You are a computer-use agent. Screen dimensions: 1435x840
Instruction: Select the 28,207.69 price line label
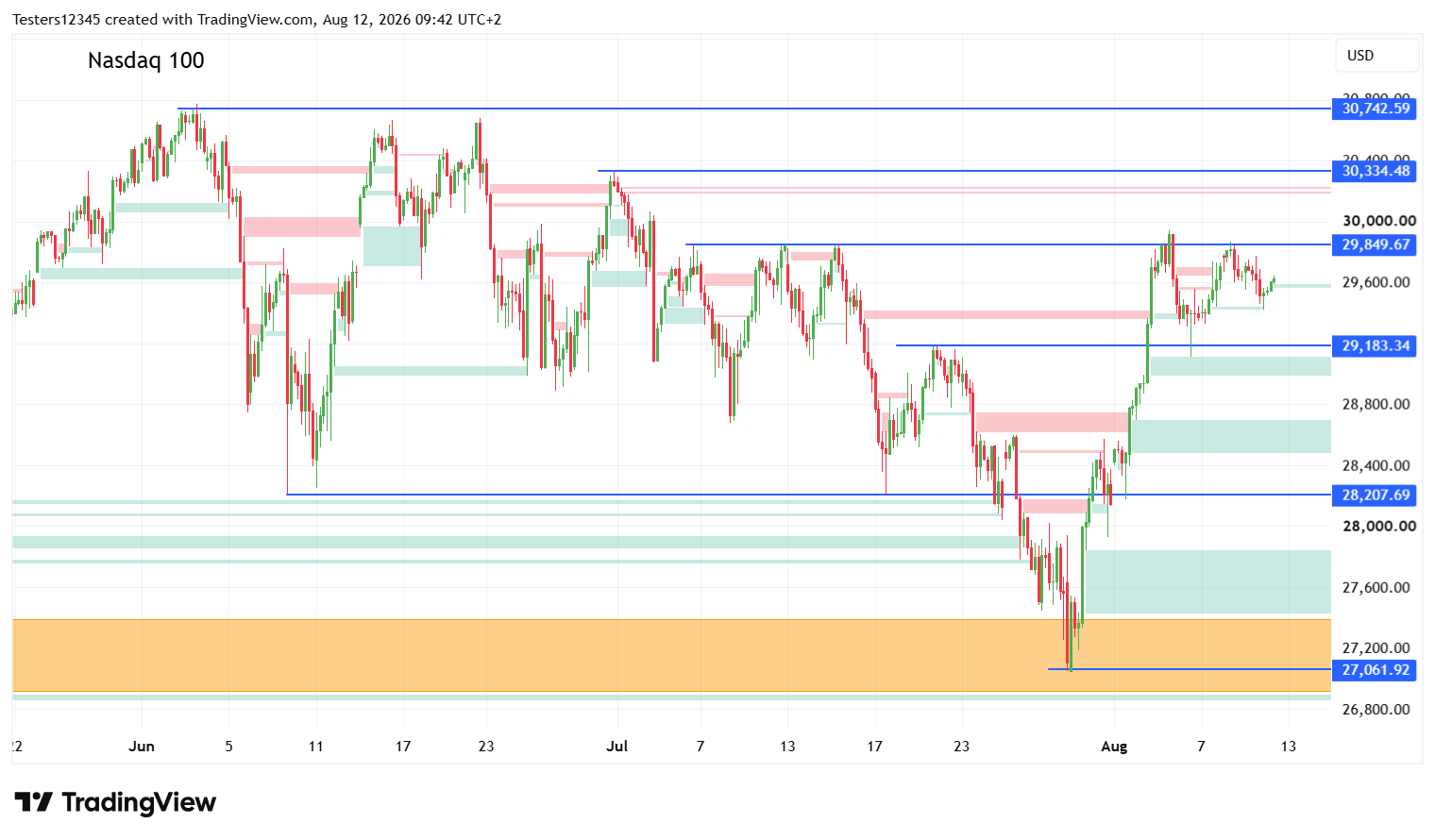[1376, 495]
